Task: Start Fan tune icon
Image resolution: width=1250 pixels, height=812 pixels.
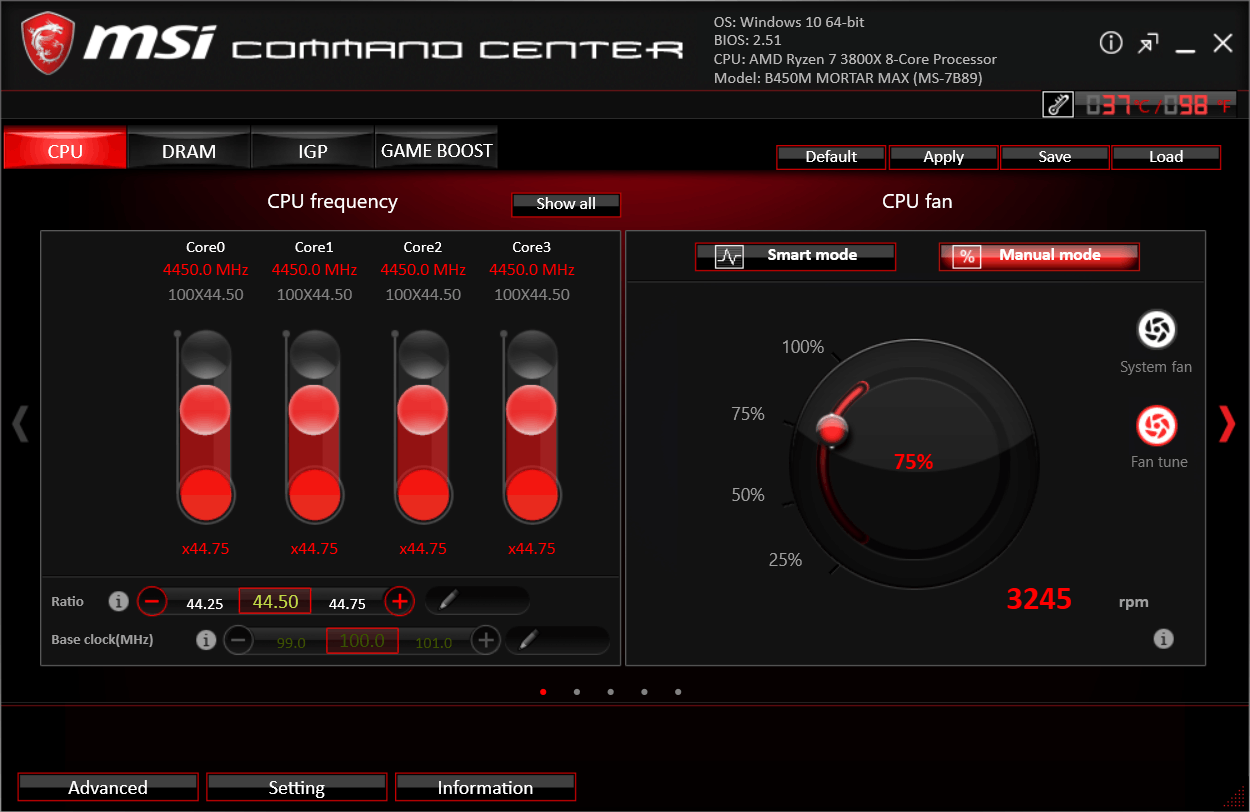Action: (x=1157, y=426)
